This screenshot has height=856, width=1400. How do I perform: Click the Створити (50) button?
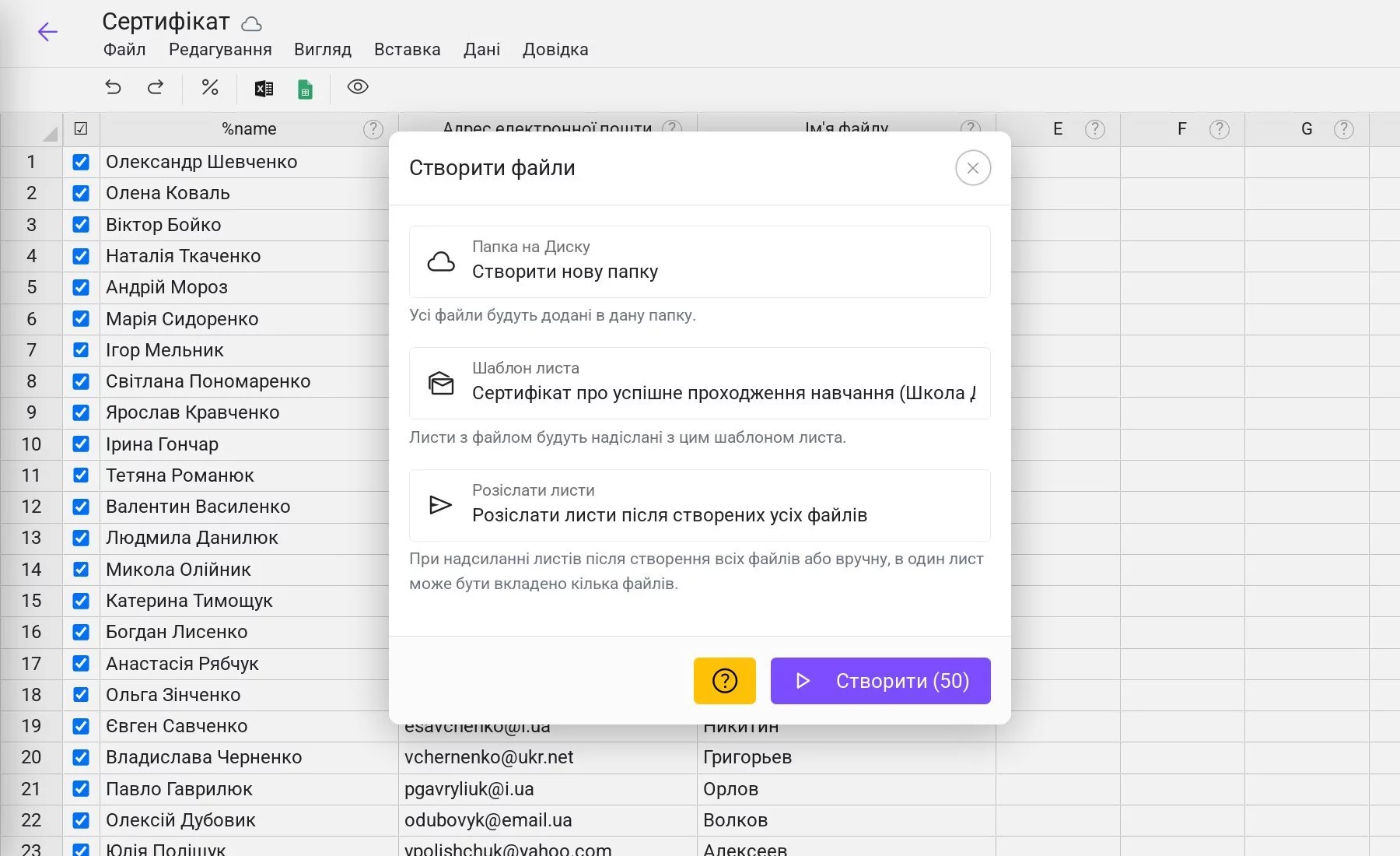tap(880, 681)
